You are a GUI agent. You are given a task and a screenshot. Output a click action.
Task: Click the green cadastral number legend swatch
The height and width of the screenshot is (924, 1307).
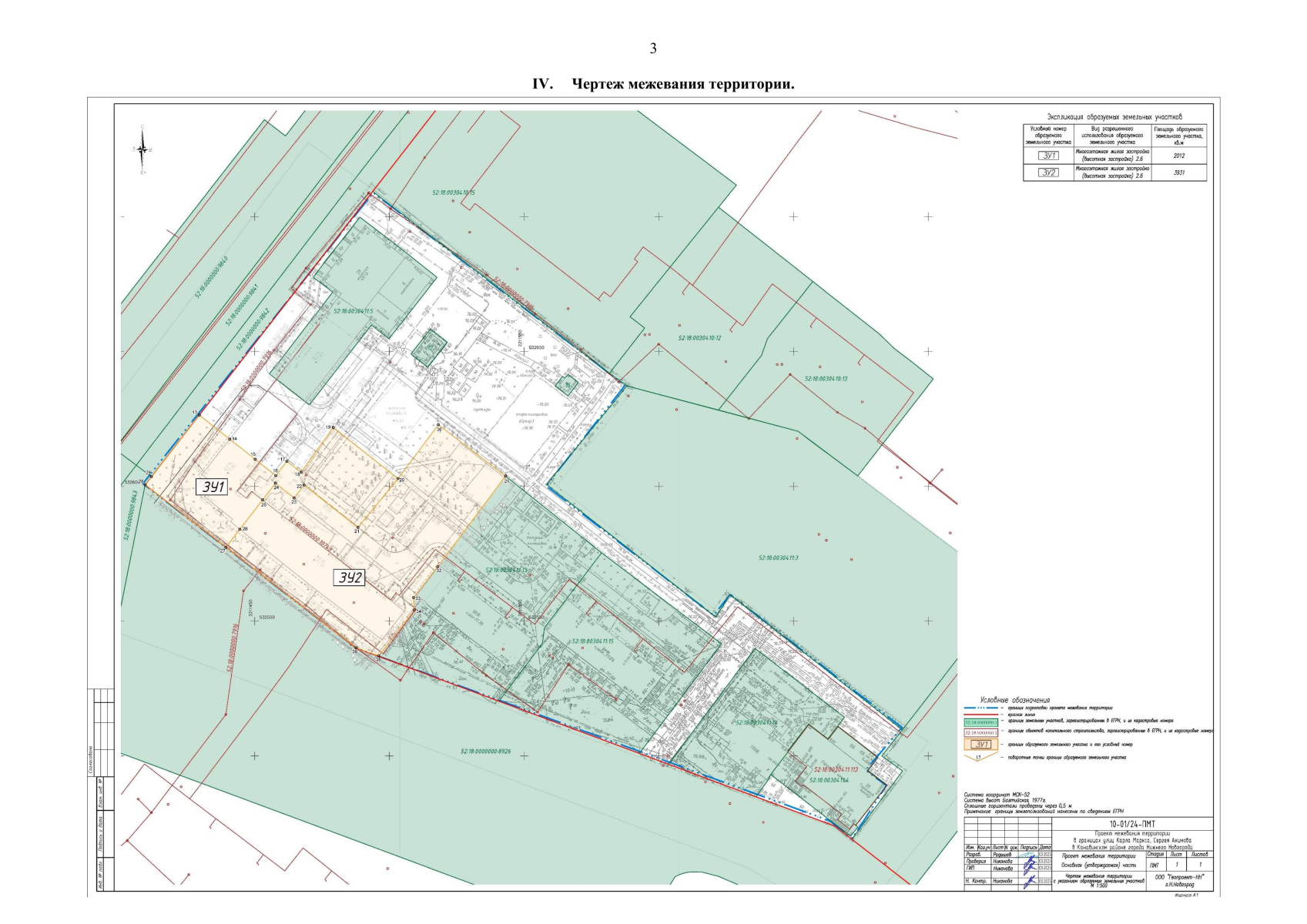coord(980,722)
